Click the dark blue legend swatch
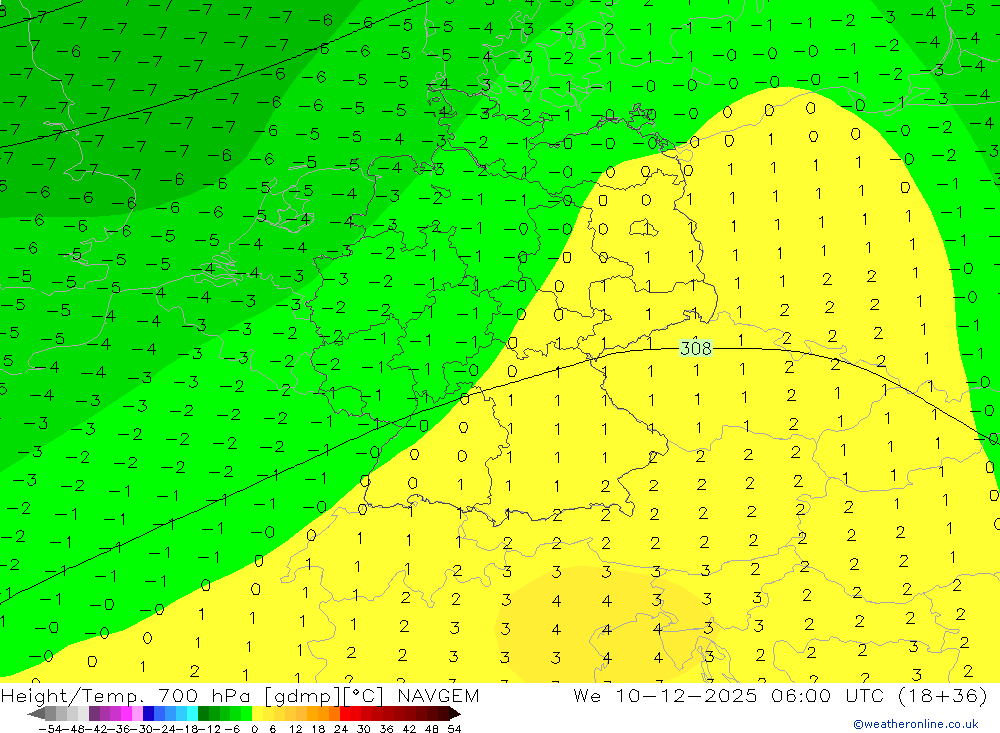Screen dimensions: 1000x733 coord(148,713)
